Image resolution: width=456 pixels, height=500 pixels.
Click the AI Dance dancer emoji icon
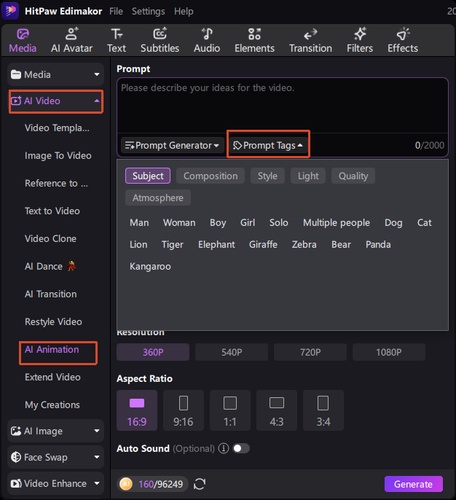click(x=71, y=266)
